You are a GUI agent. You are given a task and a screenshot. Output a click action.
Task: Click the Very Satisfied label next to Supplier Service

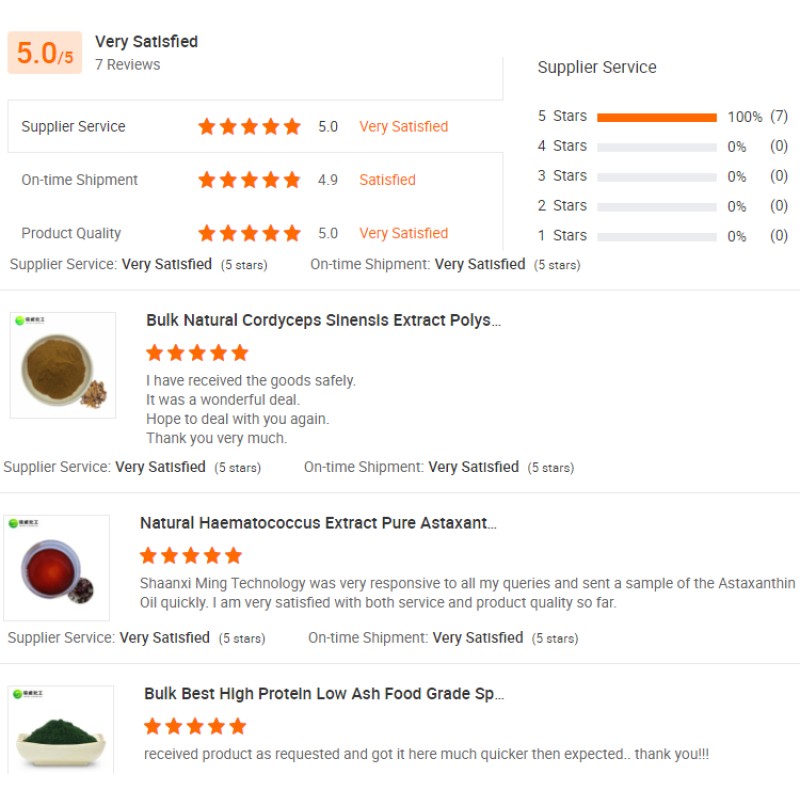click(403, 126)
